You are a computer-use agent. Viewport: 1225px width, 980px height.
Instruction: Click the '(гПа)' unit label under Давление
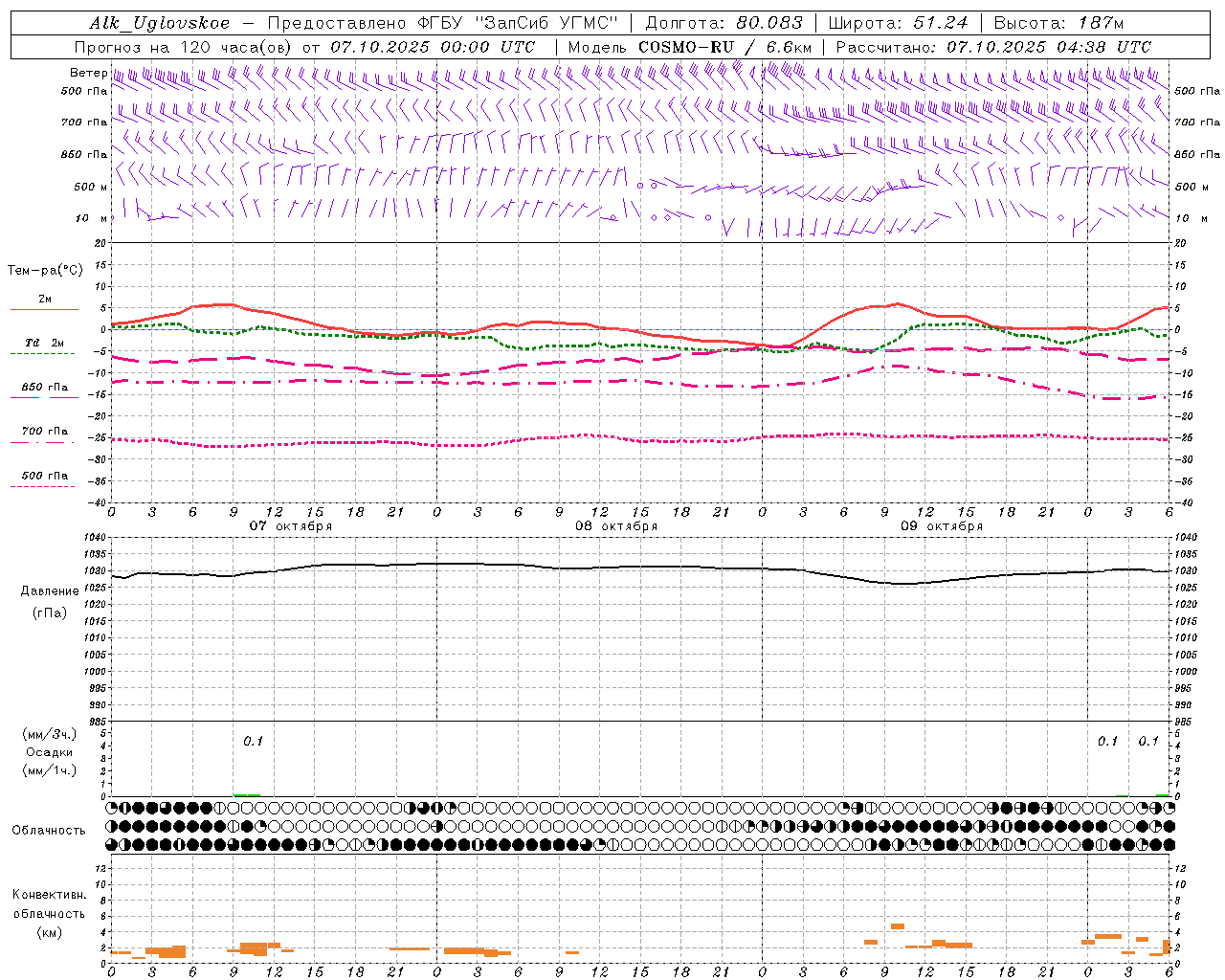tap(50, 612)
